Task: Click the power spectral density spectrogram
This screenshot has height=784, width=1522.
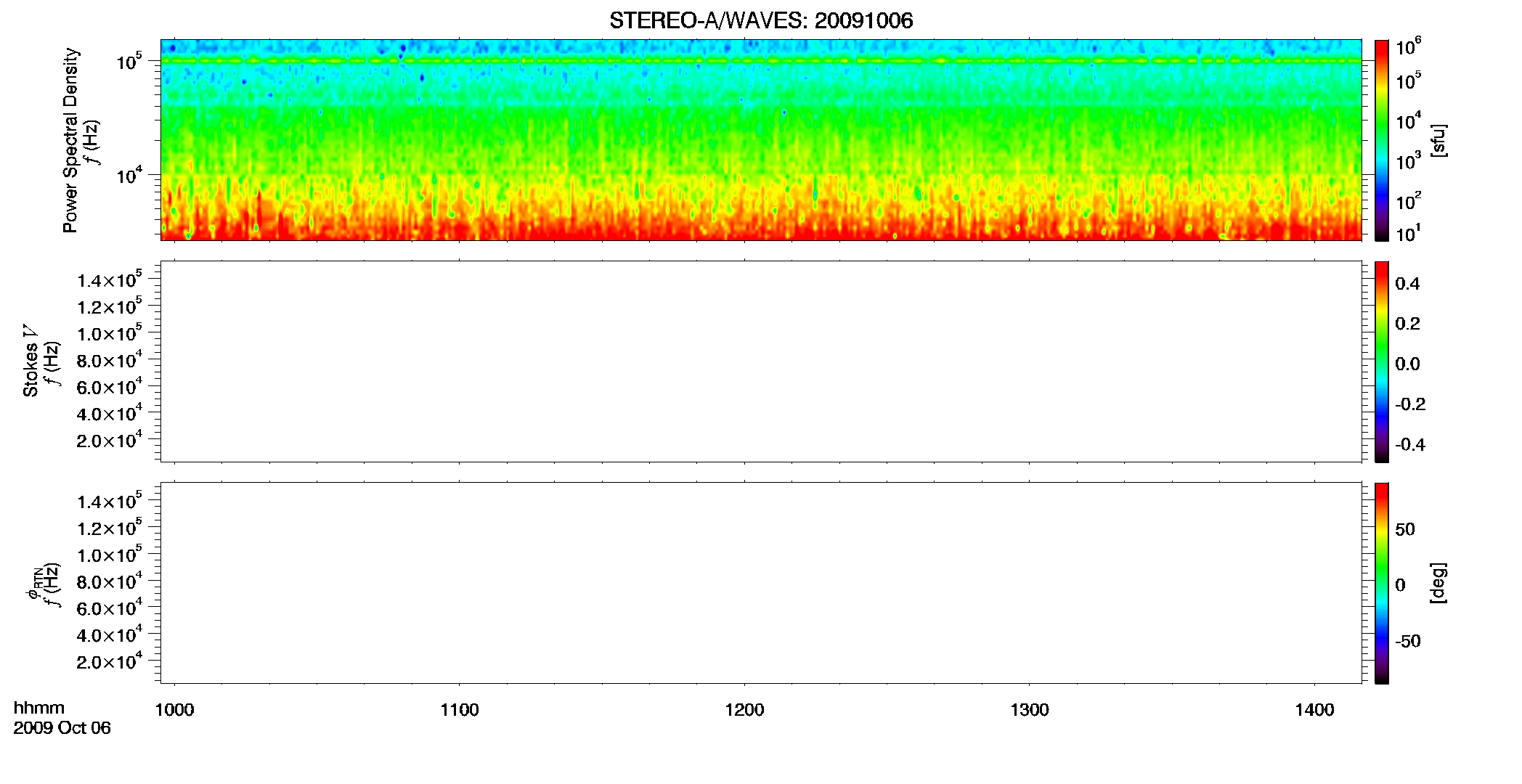Action: coord(761,140)
